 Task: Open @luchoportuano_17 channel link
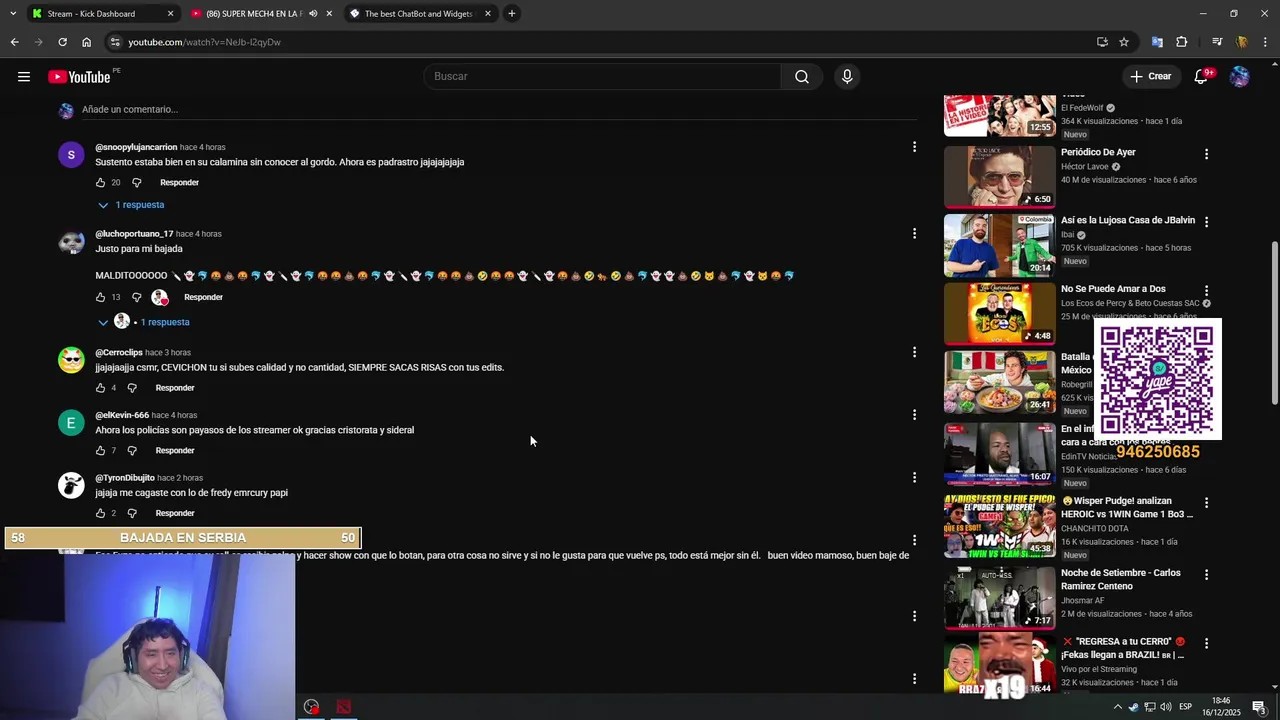coord(134,234)
